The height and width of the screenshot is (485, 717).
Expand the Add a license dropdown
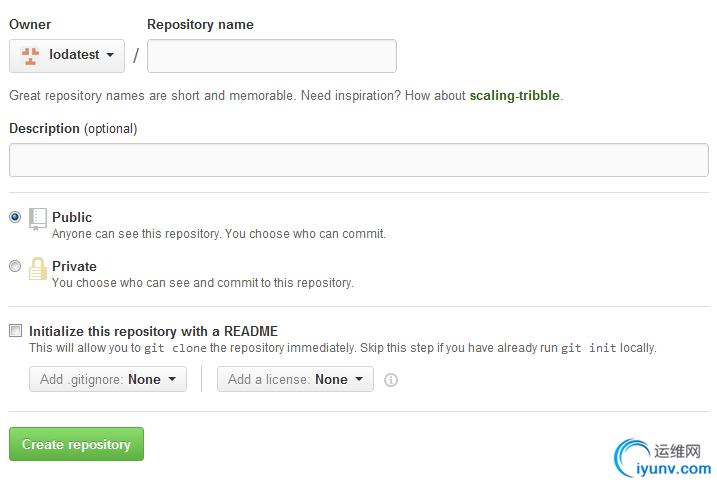[x=295, y=379]
